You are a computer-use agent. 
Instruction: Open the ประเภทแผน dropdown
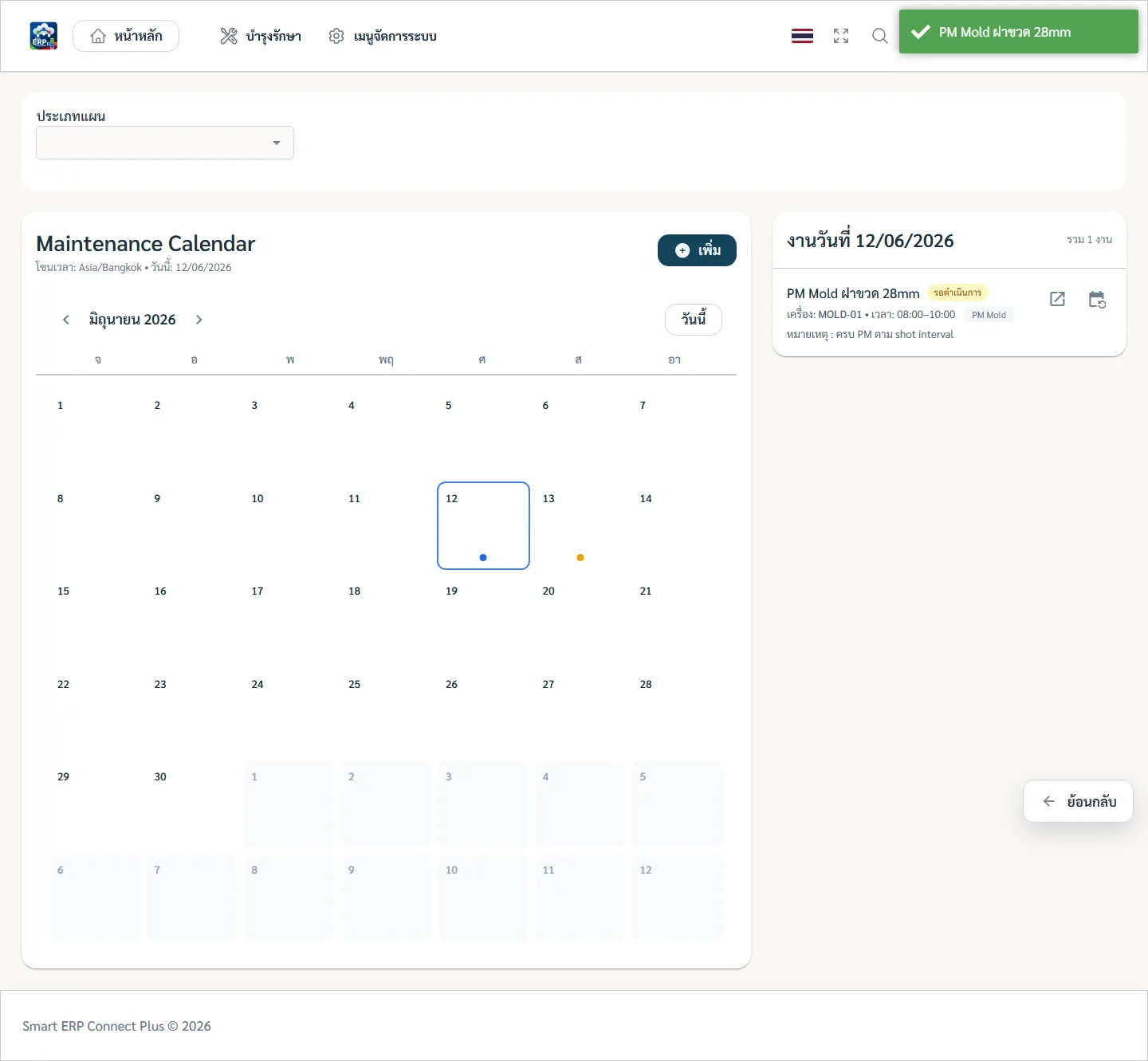pos(165,143)
